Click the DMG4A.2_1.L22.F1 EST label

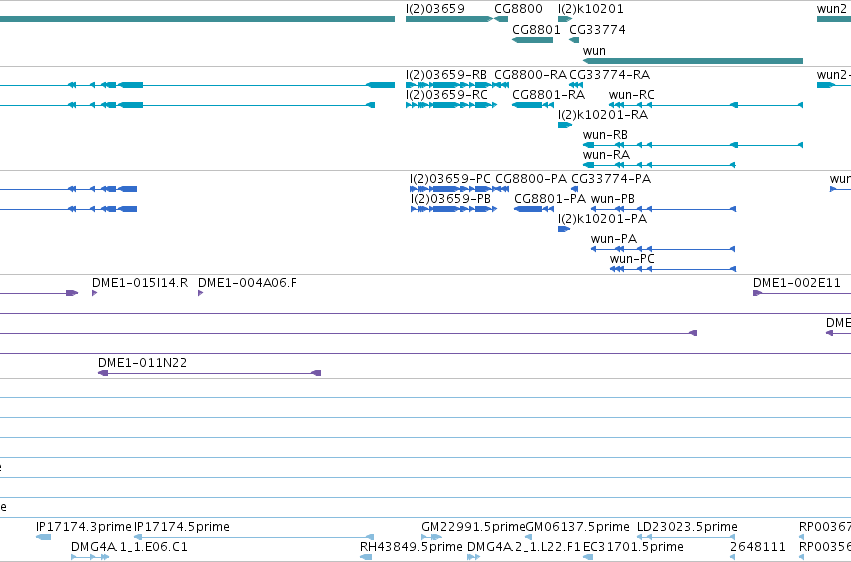click(524, 547)
